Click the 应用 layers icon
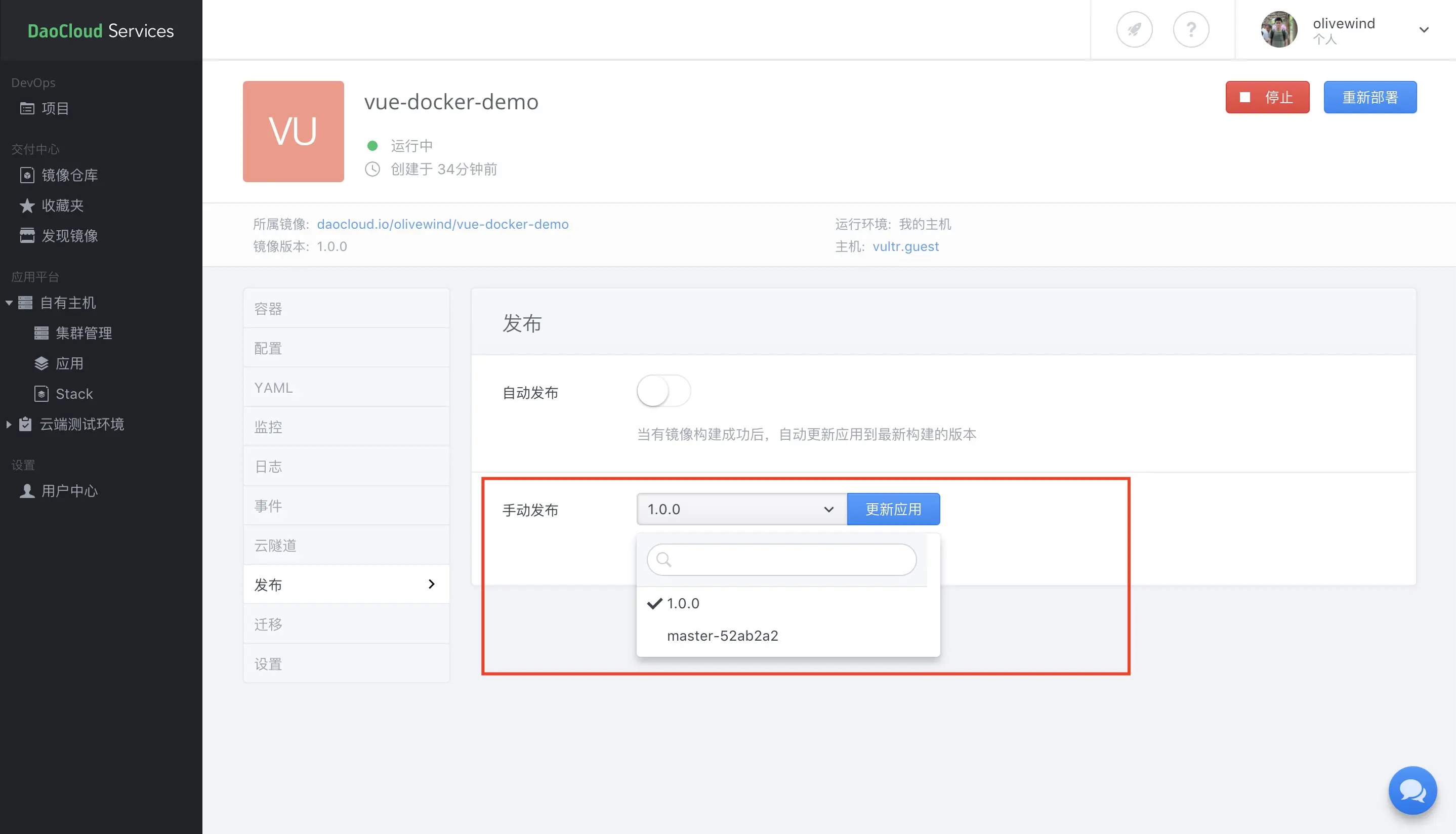Screen dimensions: 1456x834 pyautogui.click(x=41, y=363)
